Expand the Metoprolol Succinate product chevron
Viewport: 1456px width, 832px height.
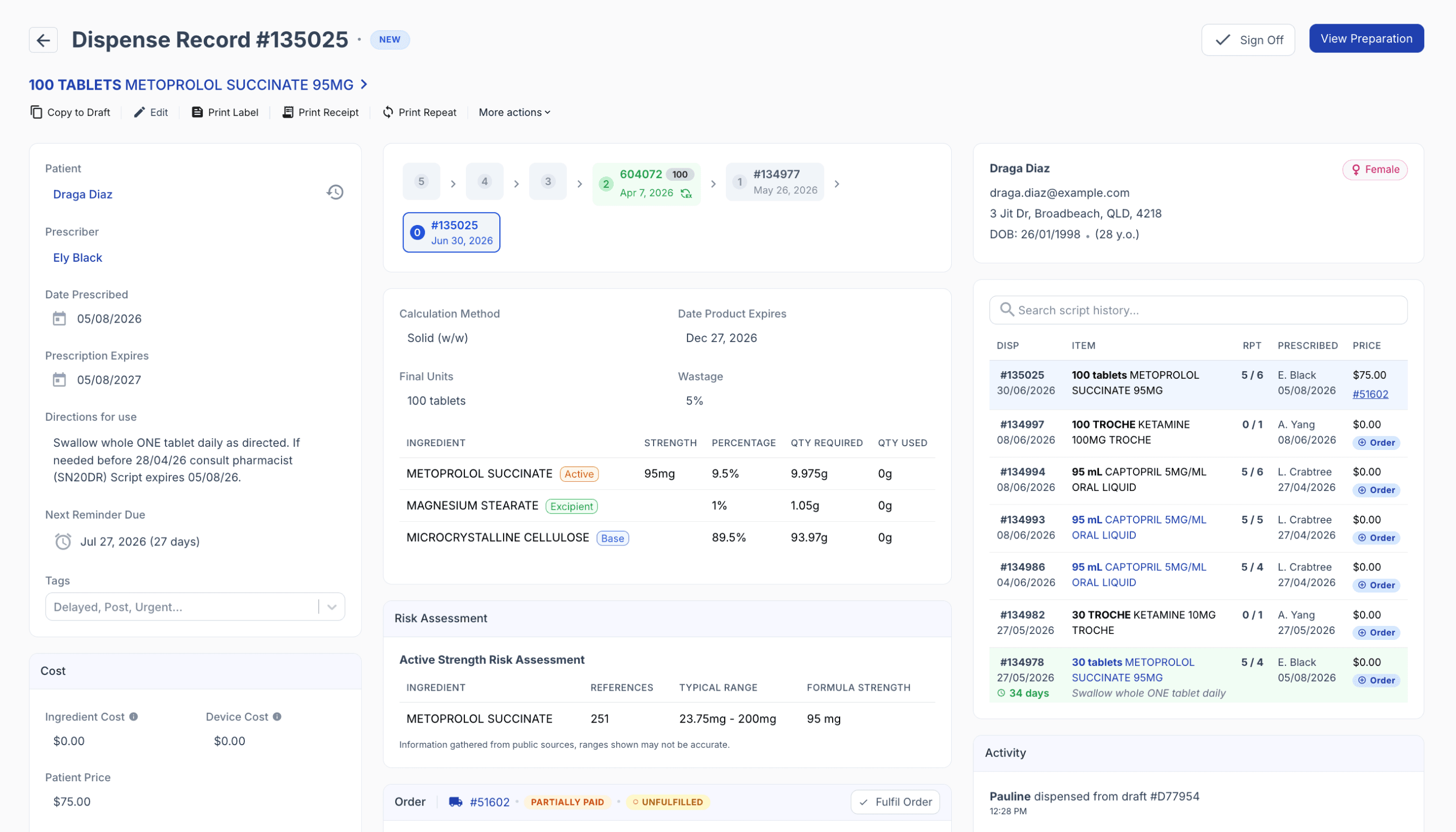[365, 85]
